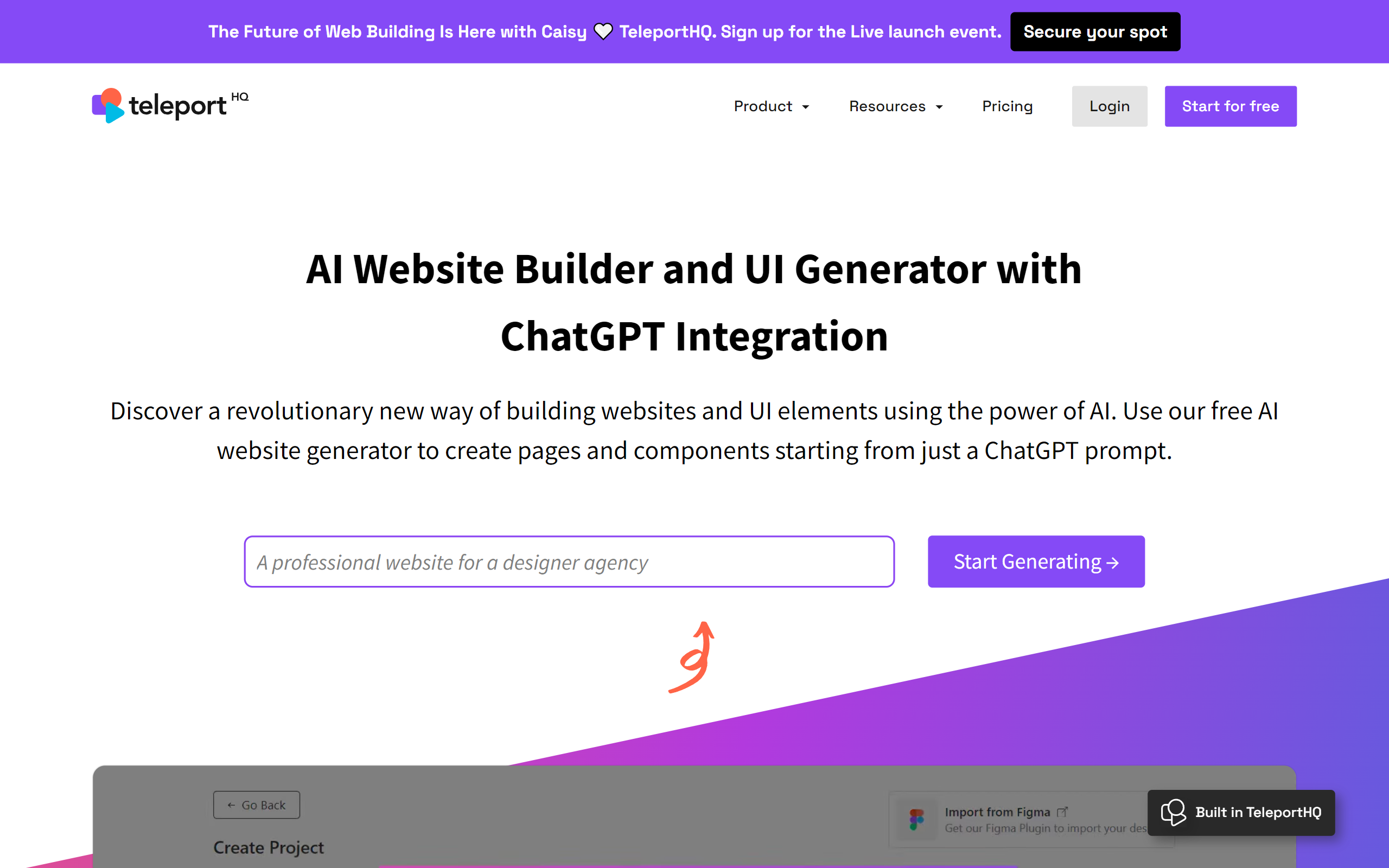Click Start Generating prompt button
1389x868 pixels.
pos(1036,561)
